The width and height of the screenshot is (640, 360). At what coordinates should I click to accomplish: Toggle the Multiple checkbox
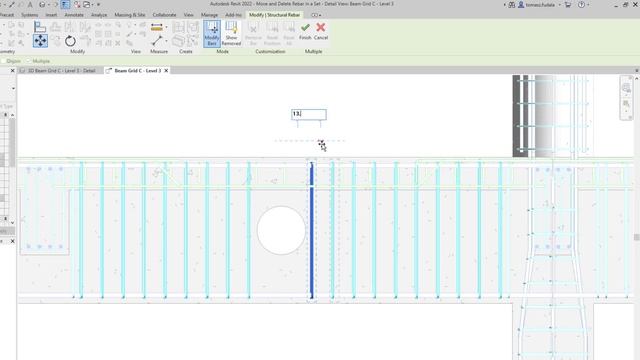click(x=29, y=61)
